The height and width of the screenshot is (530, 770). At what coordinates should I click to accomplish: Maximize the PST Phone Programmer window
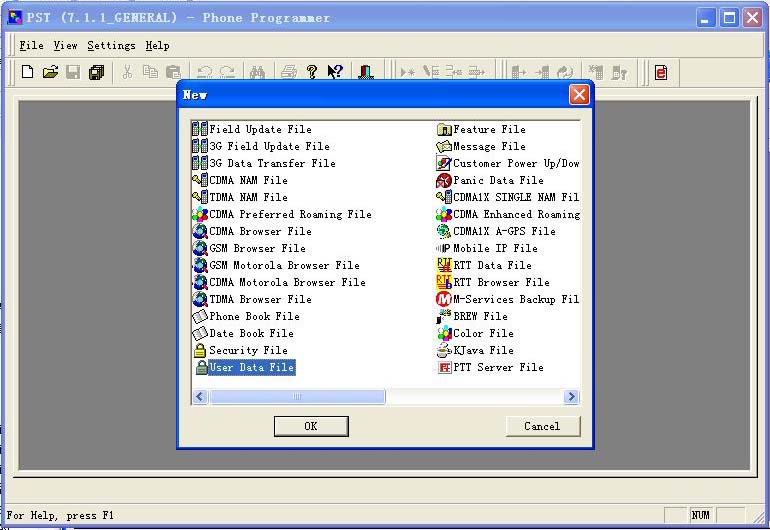point(729,18)
